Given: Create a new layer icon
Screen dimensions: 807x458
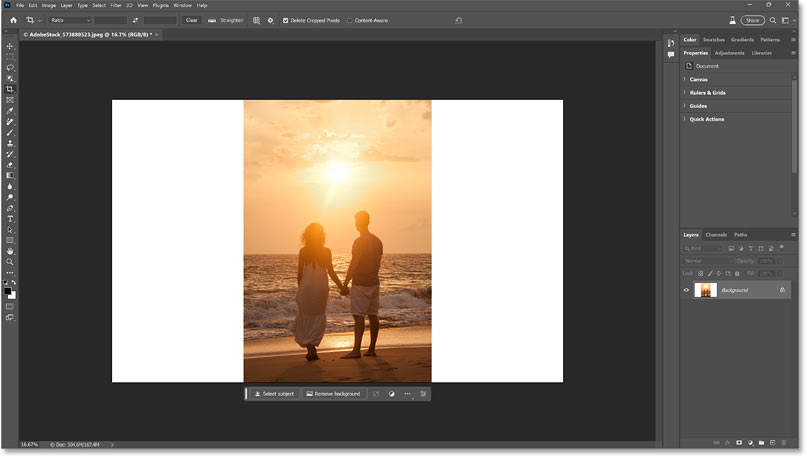Looking at the screenshot, I should [x=773, y=443].
